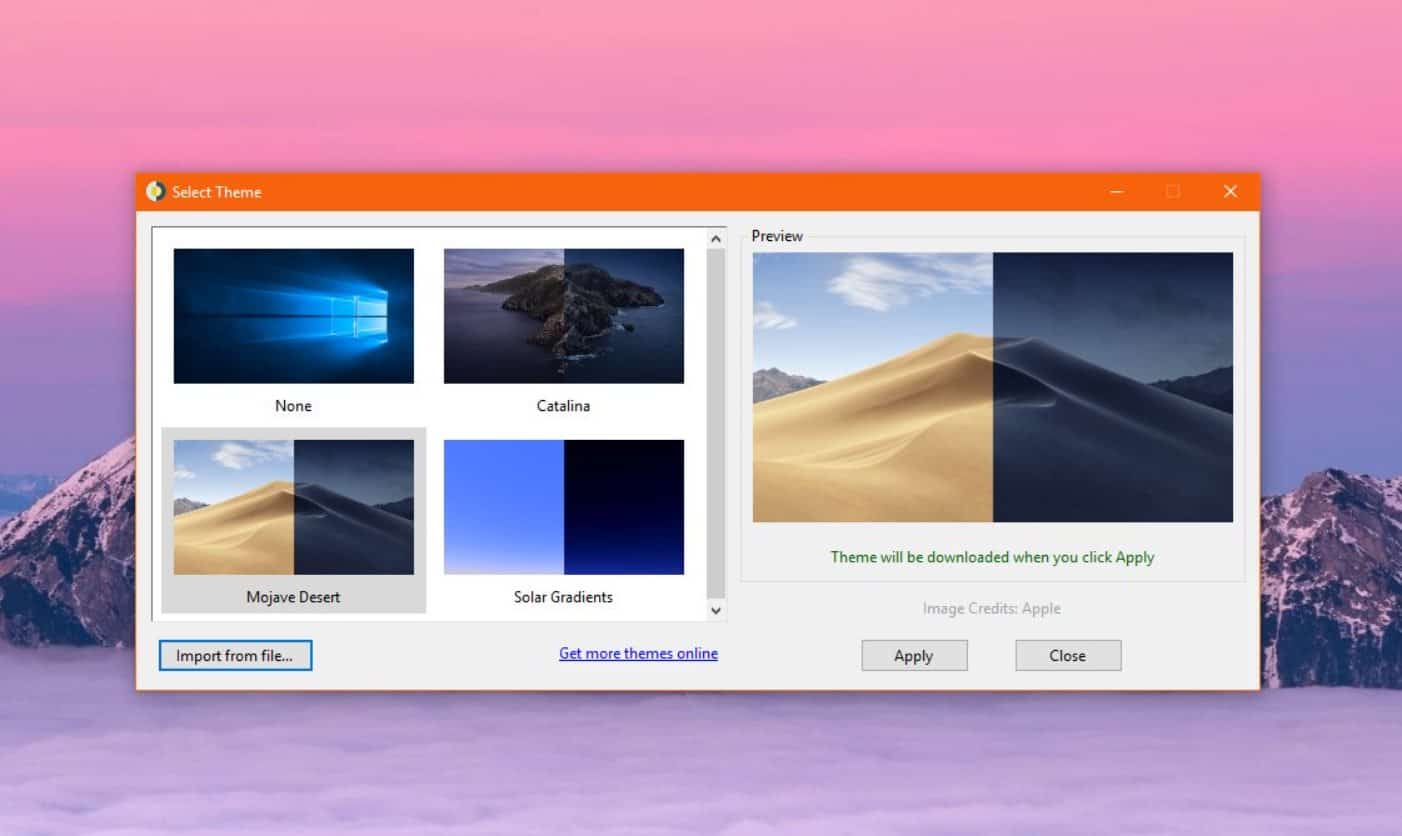The image size is (1402, 836).
Task: Click the Solar Gradients label text
Action: pyautogui.click(x=564, y=597)
